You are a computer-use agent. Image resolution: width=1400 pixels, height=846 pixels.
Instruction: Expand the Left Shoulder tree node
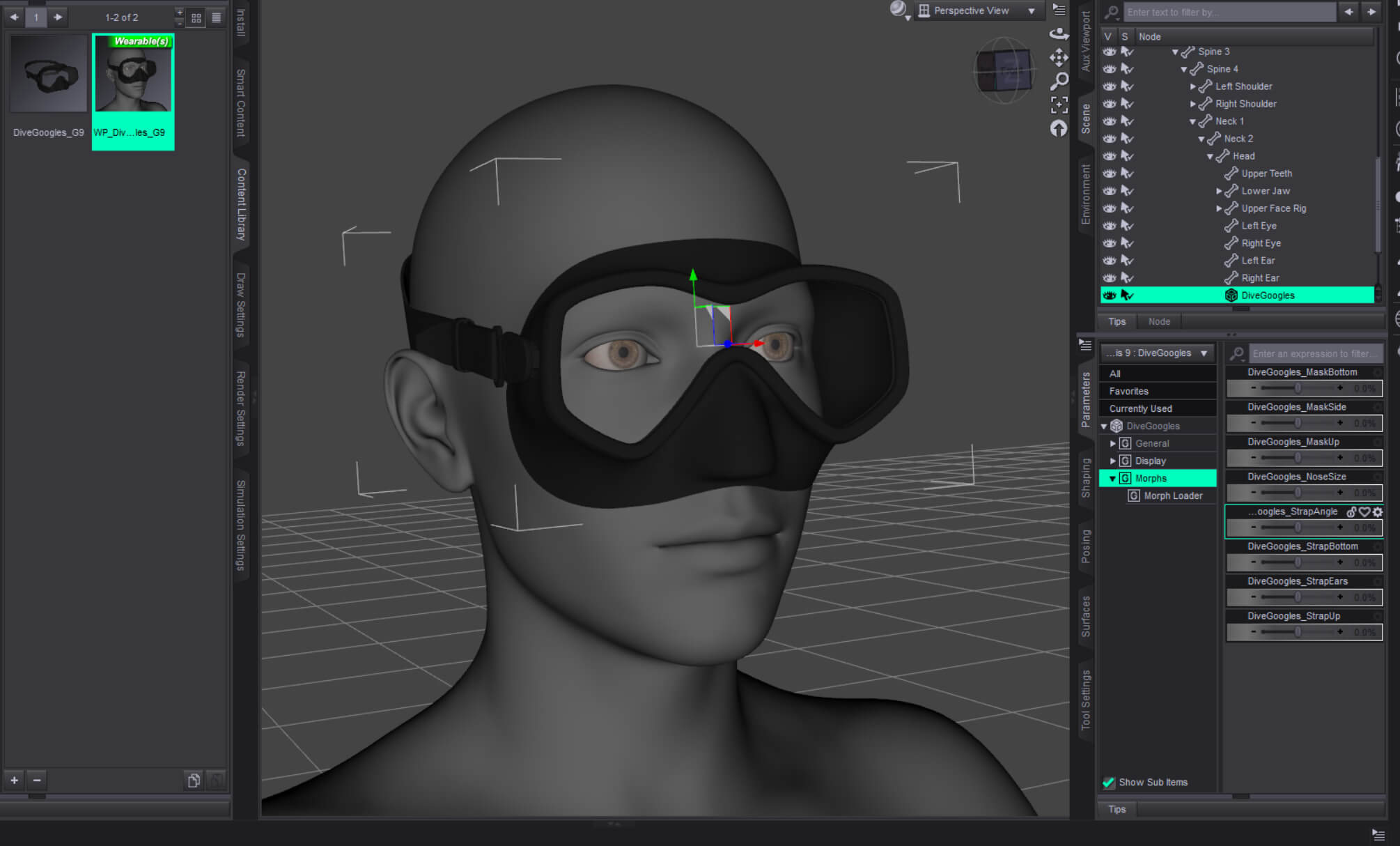(1192, 86)
